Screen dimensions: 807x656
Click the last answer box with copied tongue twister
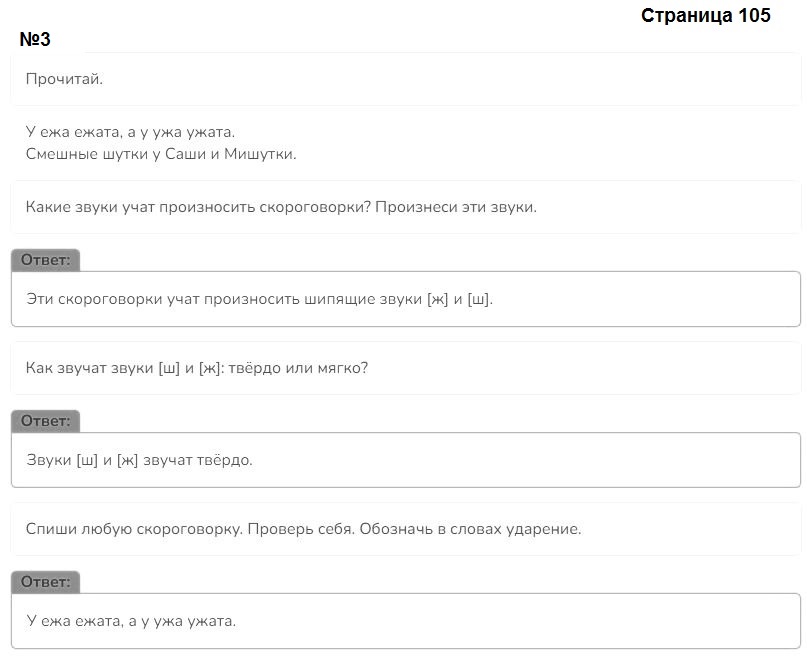406,621
